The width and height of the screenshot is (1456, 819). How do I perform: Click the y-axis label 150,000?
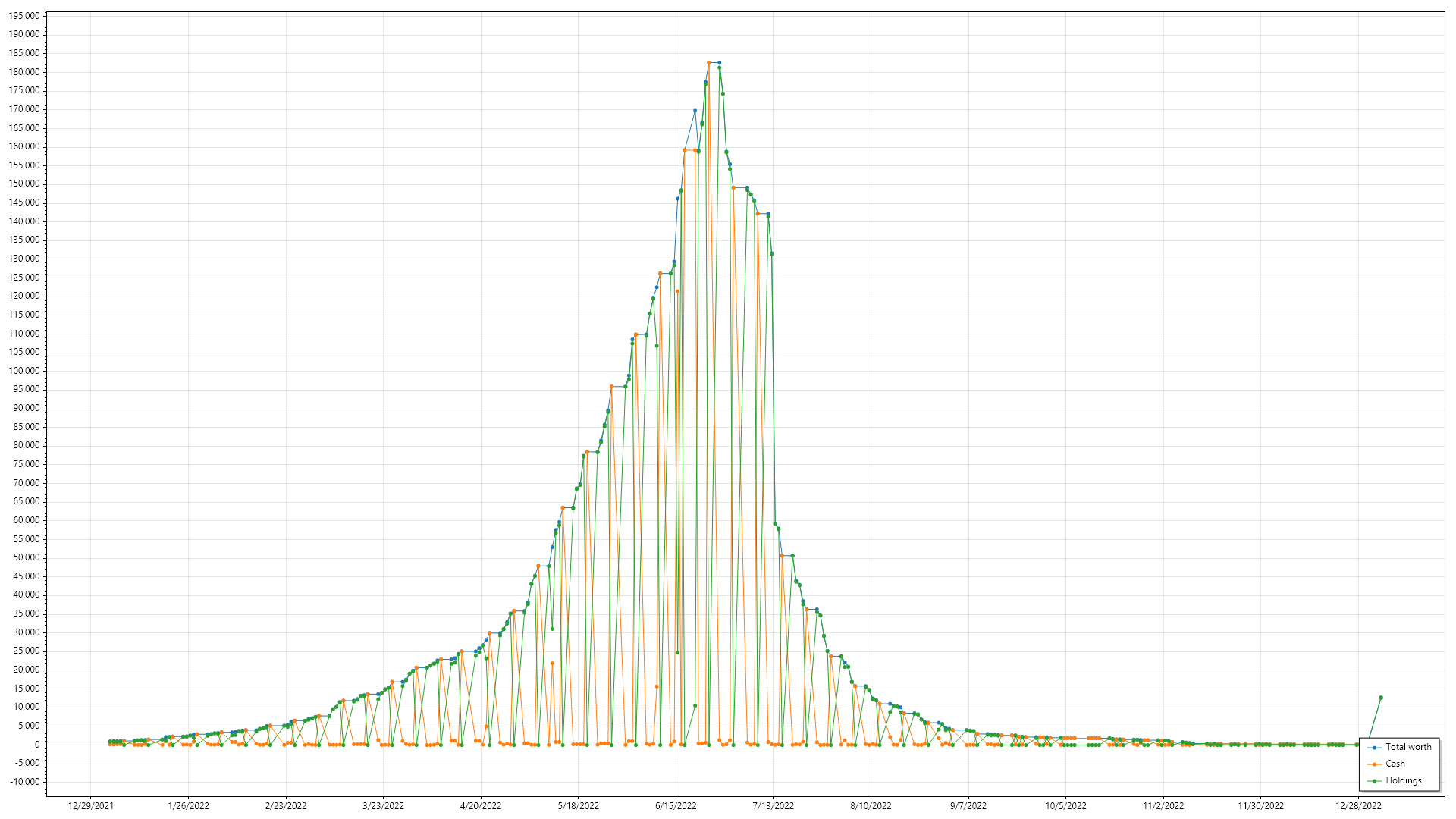[x=24, y=184]
